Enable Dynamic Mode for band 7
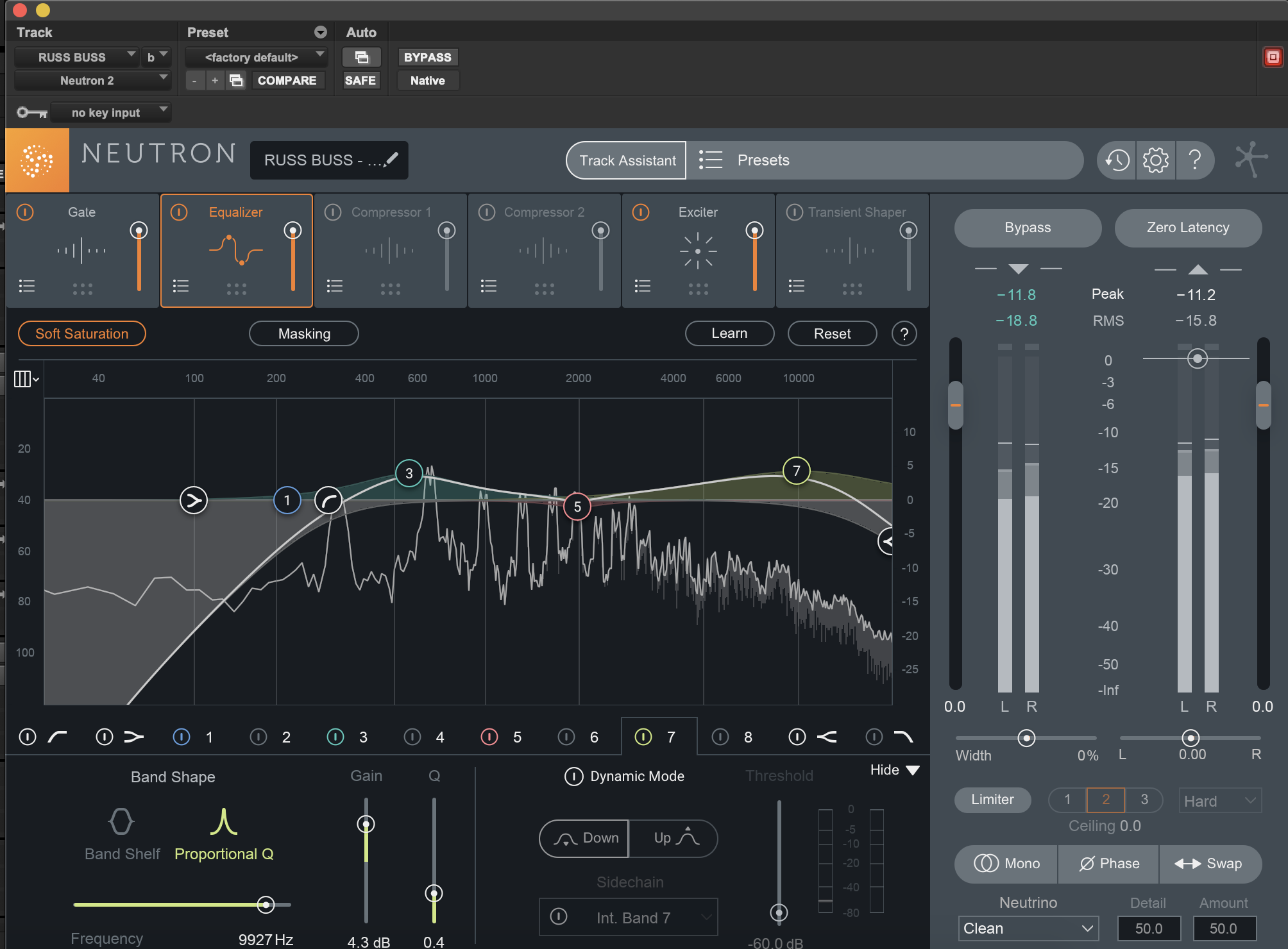 [x=573, y=777]
